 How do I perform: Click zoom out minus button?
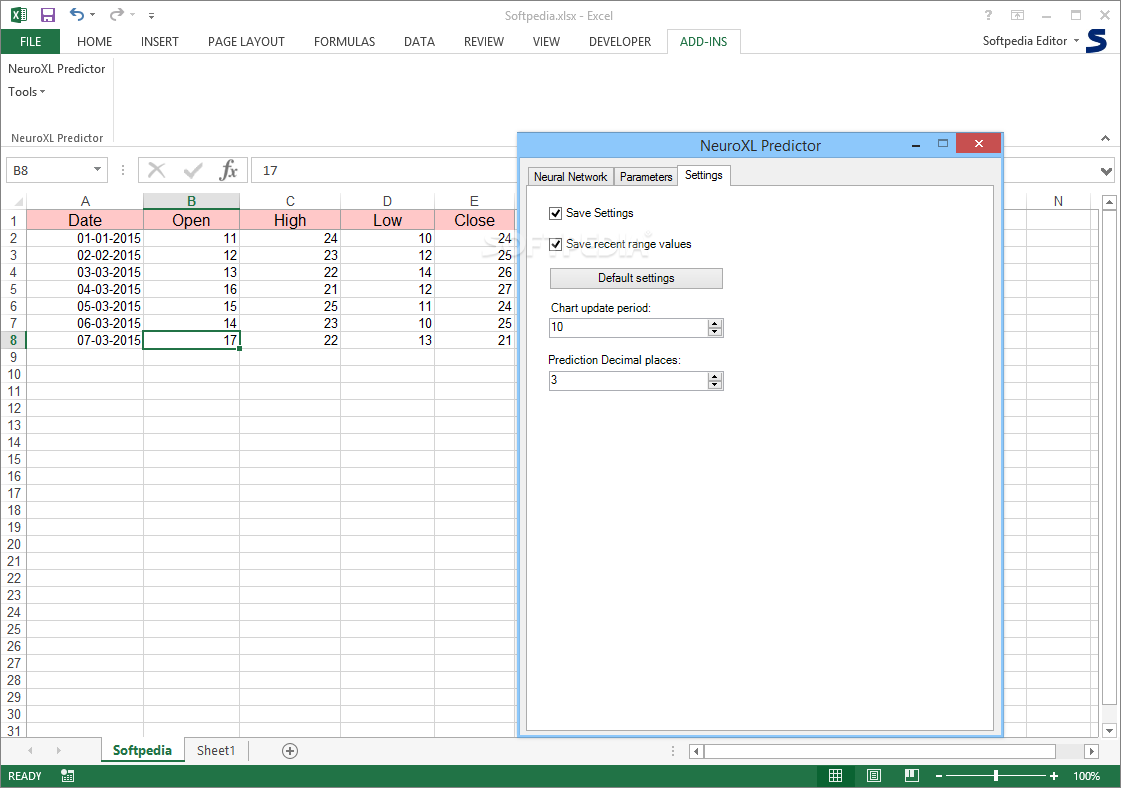pos(939,776)
